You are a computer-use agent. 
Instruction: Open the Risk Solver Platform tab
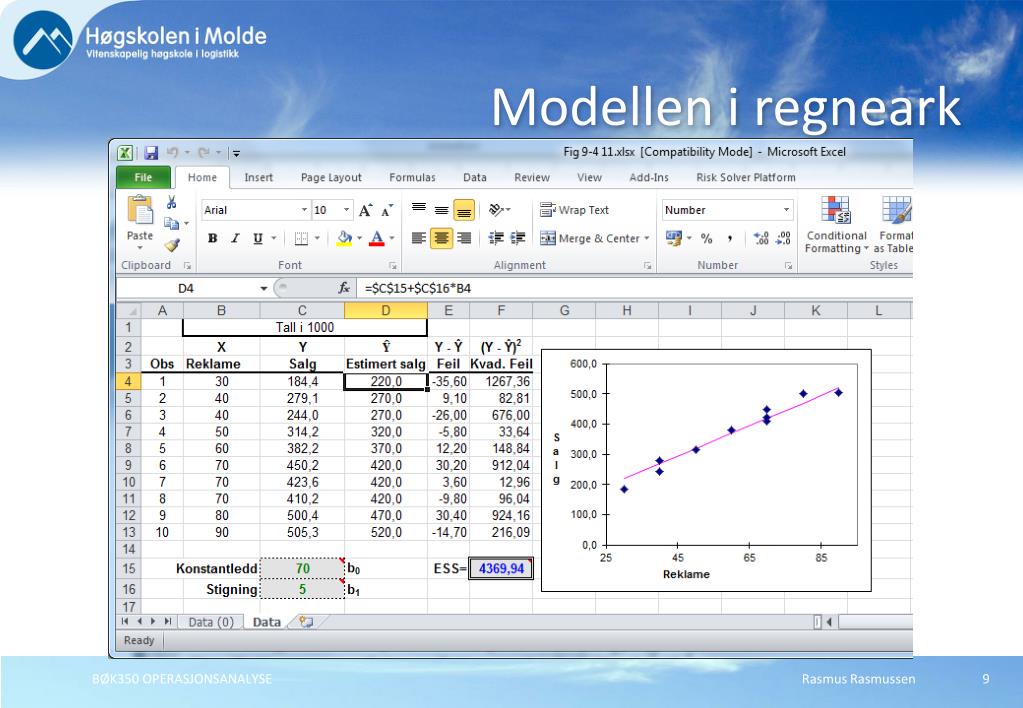pos(746,177)
